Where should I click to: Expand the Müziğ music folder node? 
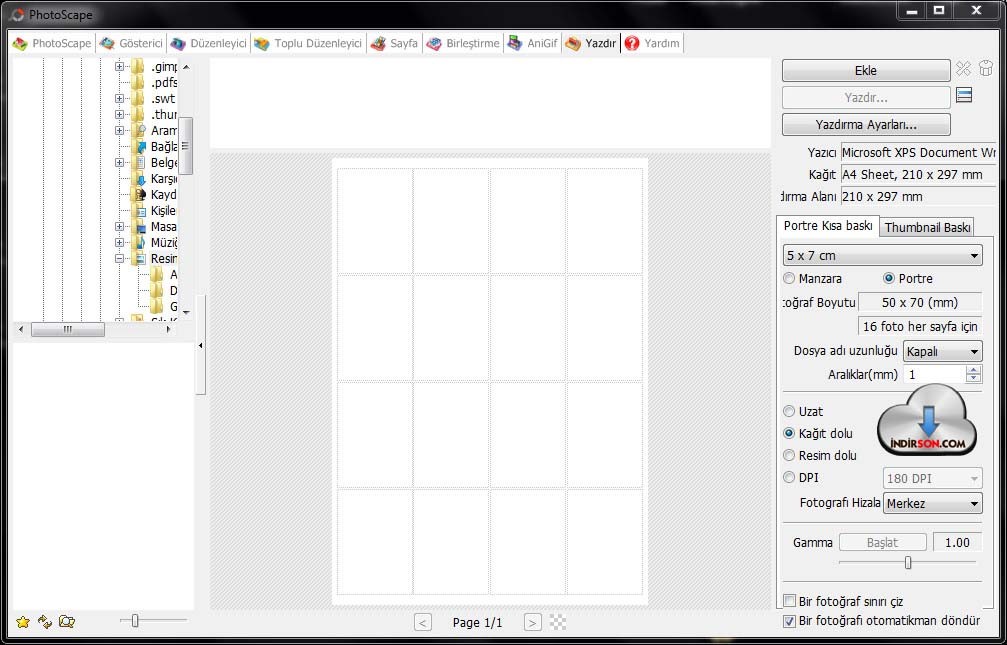[119, 243]
